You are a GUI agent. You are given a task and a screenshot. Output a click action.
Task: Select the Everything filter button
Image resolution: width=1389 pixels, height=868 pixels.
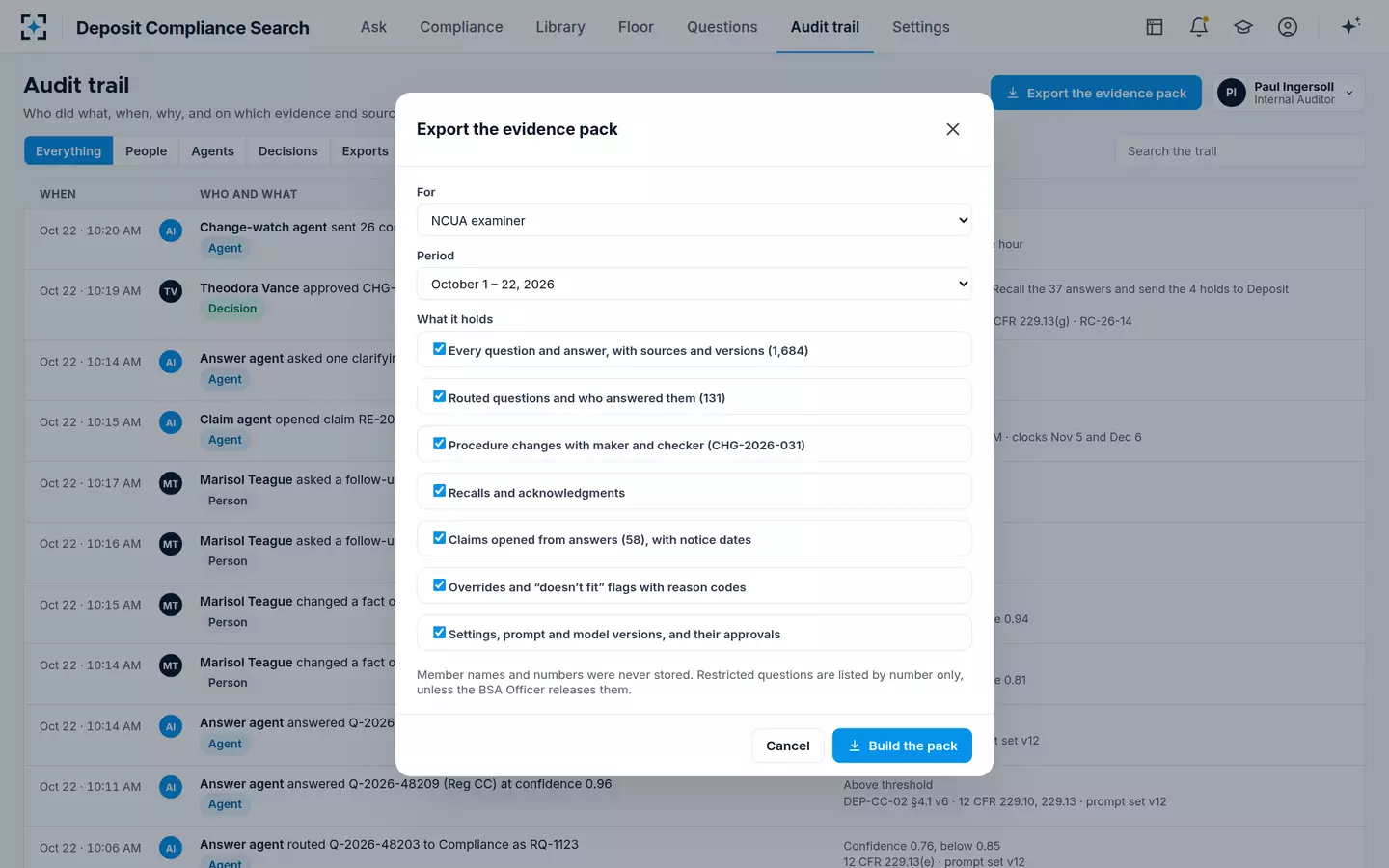pyautogui.click(x=68, y=150)
